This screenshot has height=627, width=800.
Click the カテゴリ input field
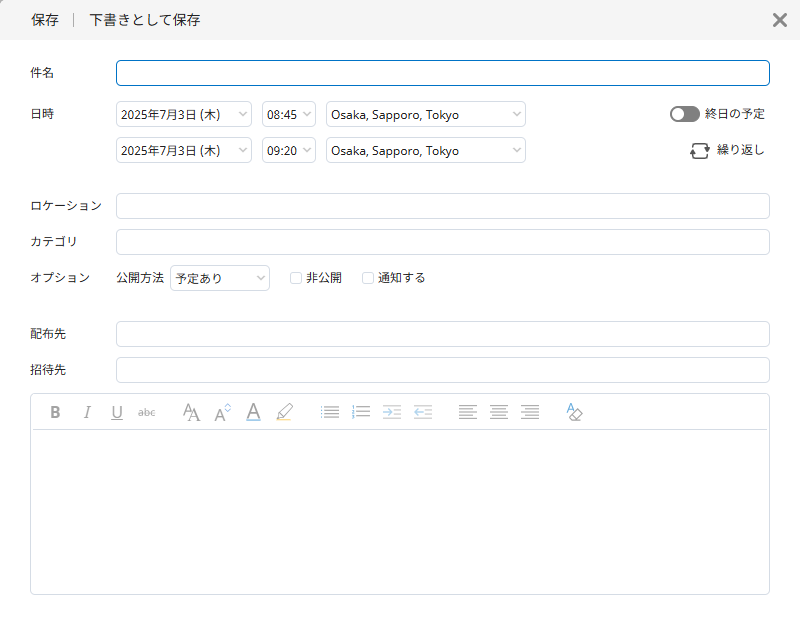pyautogui.click(x=443, y=242)
